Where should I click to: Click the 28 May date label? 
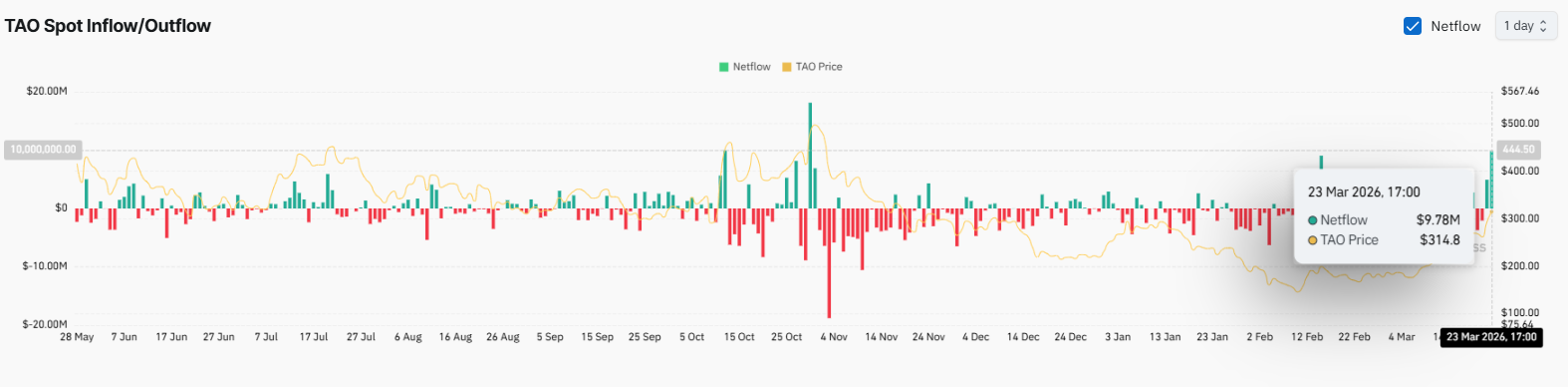point(77,337)
